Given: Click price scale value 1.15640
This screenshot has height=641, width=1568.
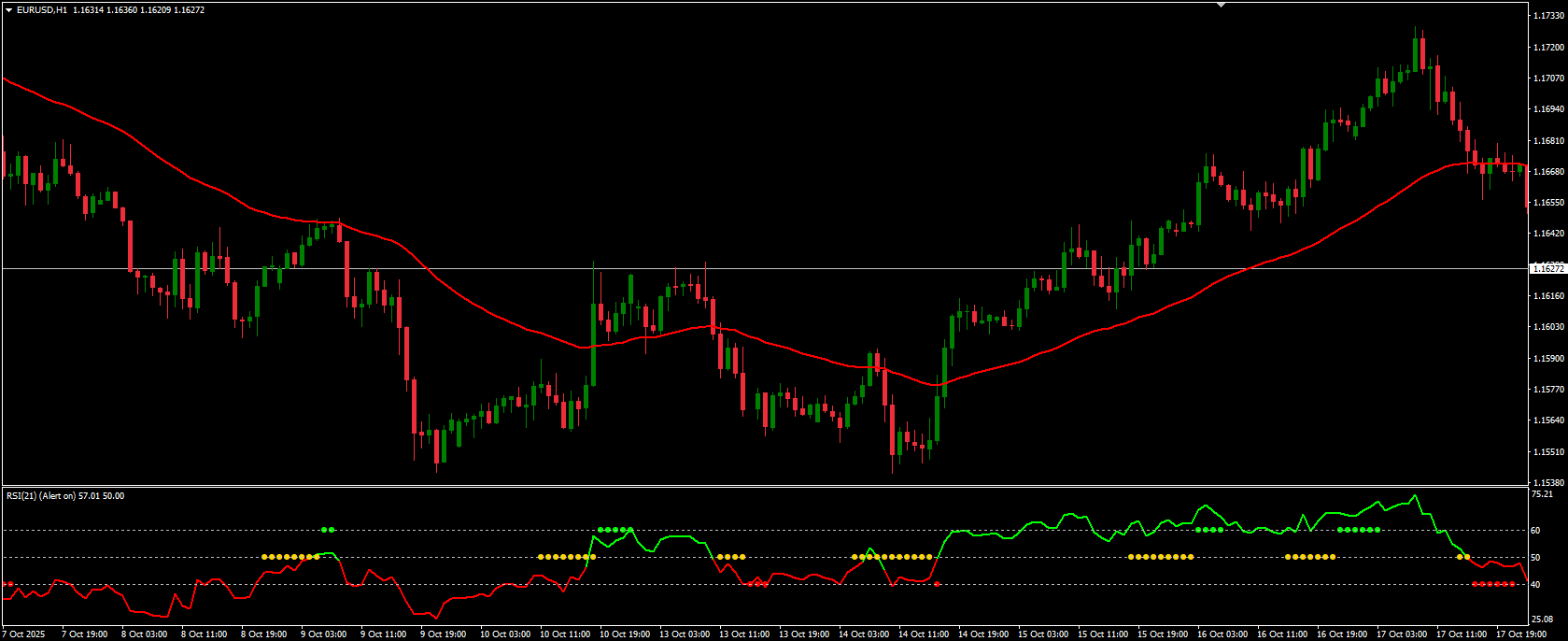Looking at the screenshot, I should pos(1548,420).
